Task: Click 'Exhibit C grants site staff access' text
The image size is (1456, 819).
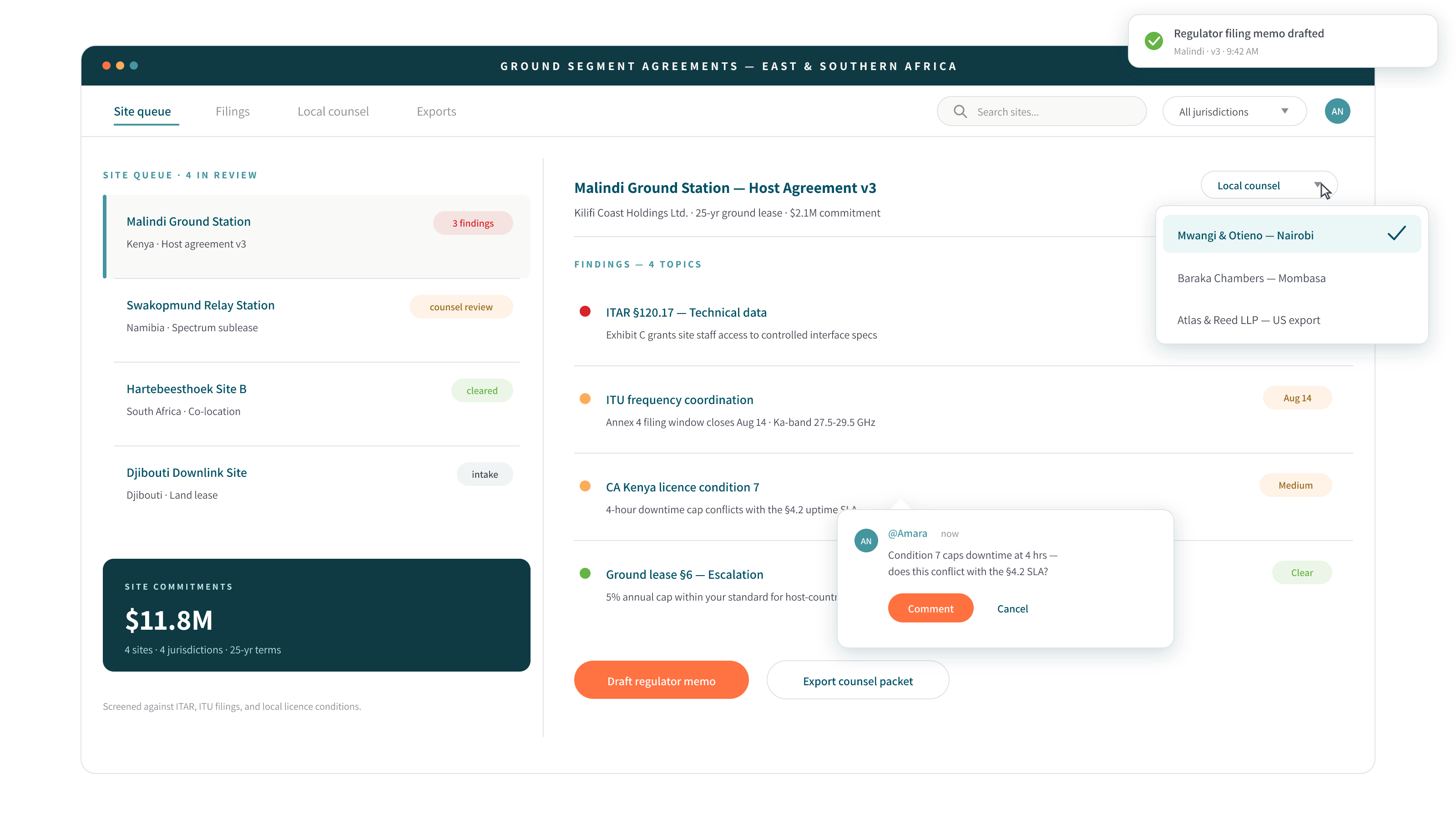Action: pos(742,334)
